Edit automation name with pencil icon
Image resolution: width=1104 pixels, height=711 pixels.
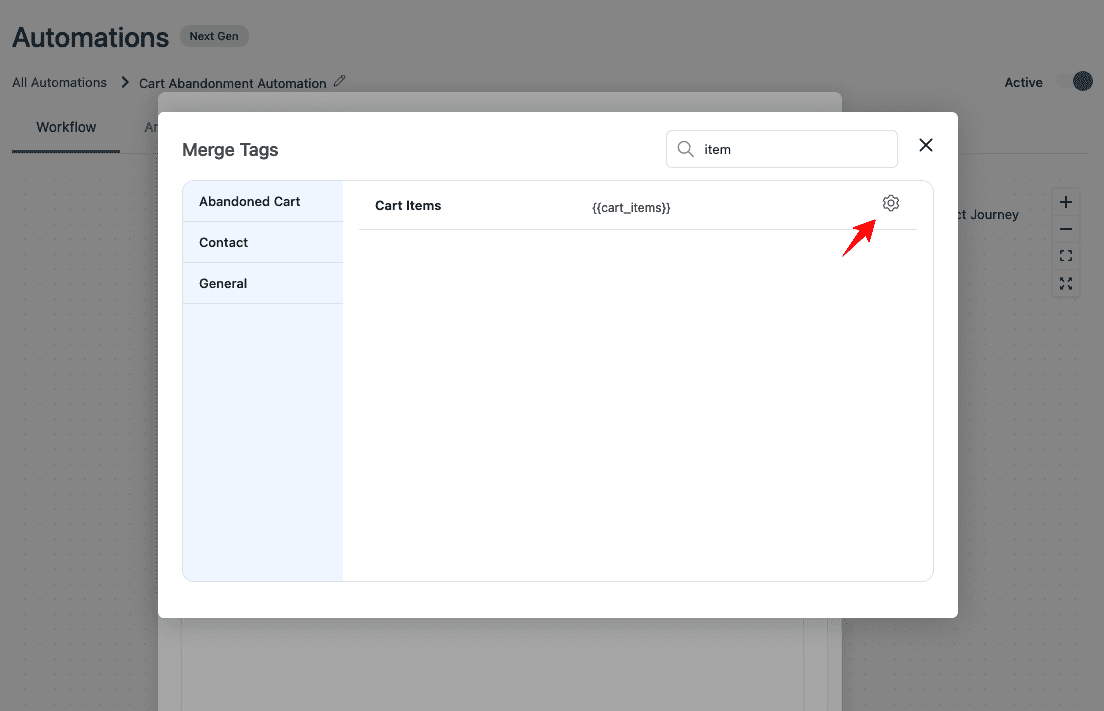pos(340,82)
